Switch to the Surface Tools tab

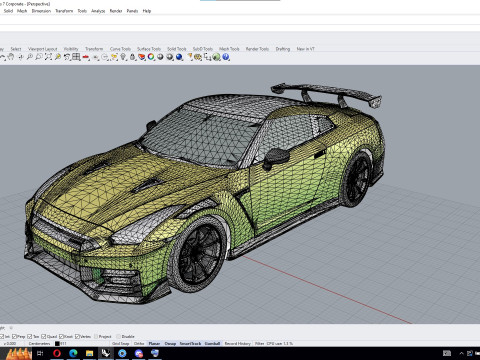coord(149,49)
